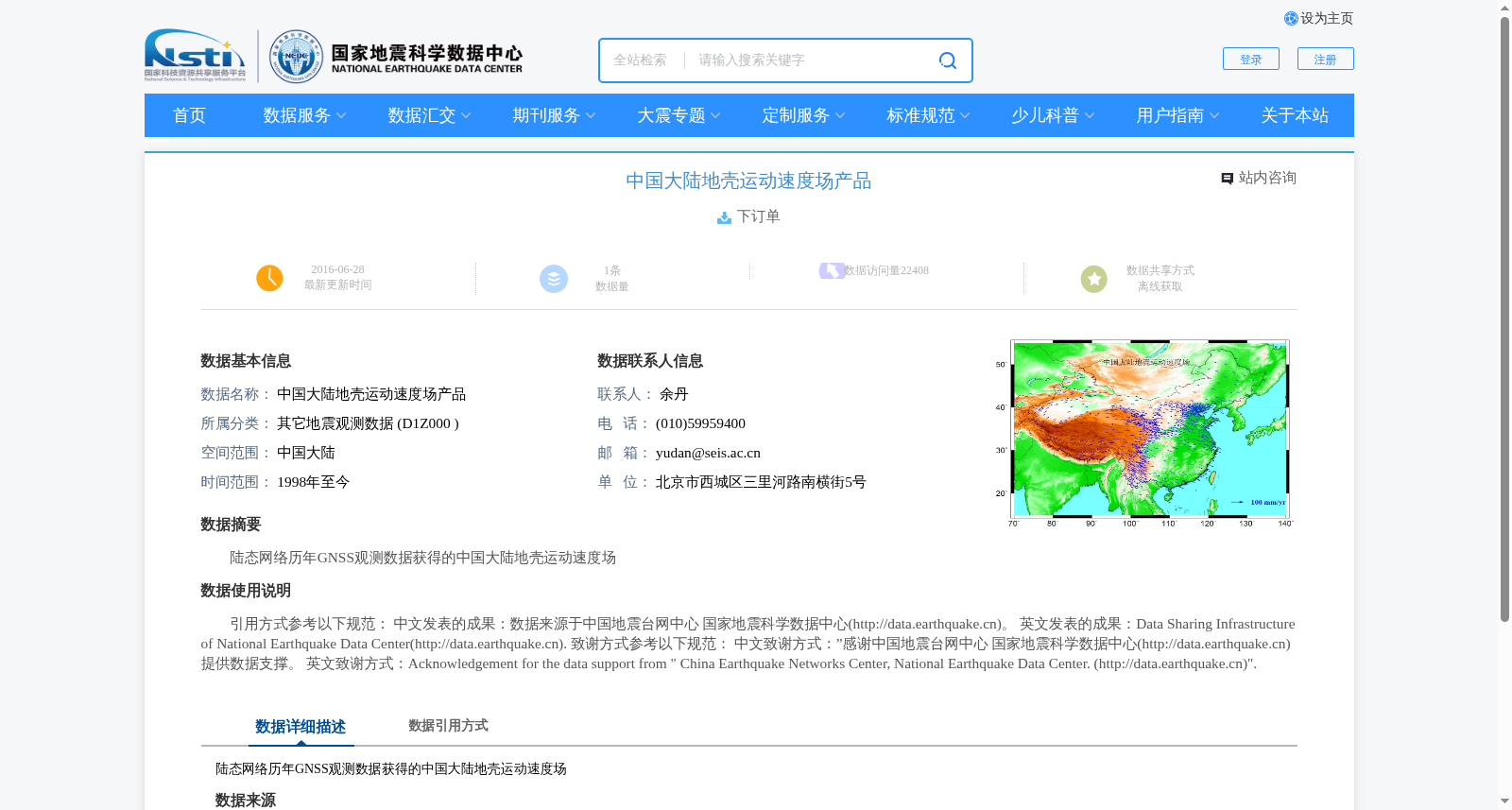Click the green star sharing-method icon
Screen dimensions: 1512x810
click(1094, 279)
